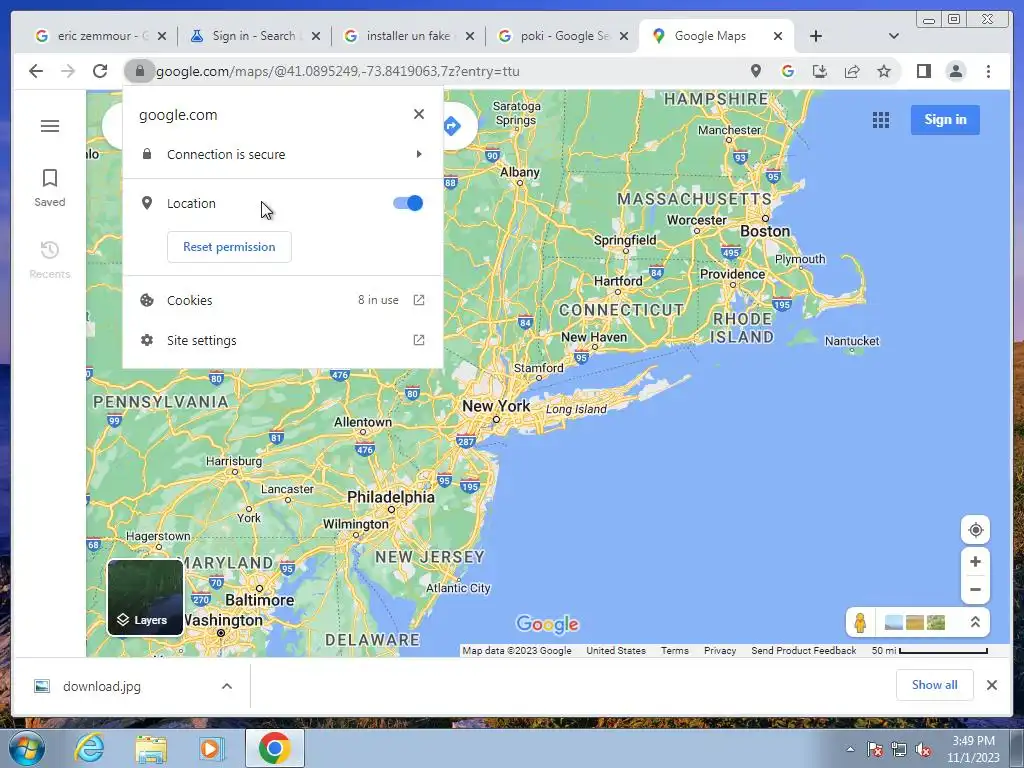Click the install app icon
Viewport: 1024px width, 768px height.
point(820,71)
